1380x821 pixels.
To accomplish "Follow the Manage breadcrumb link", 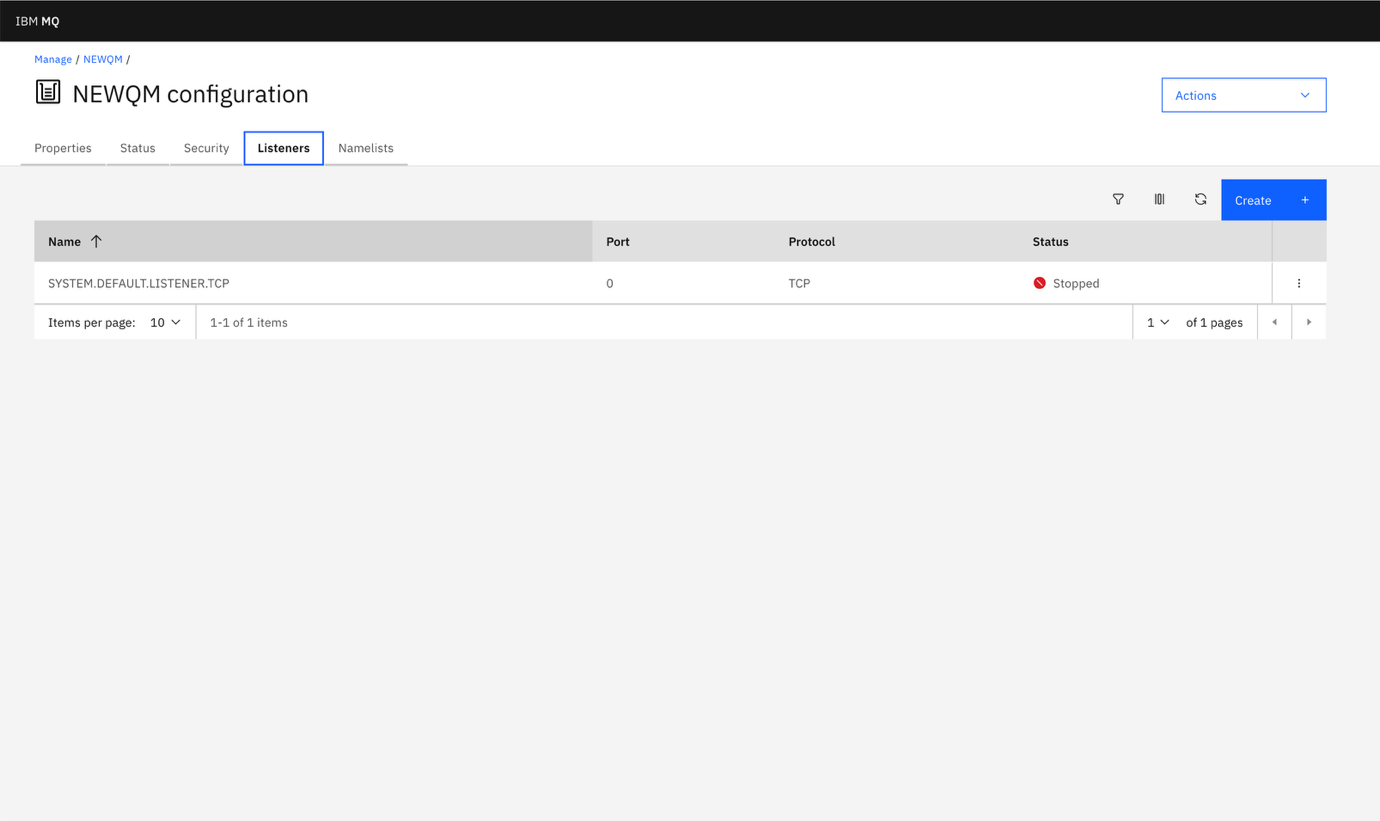I will (x=53, y=59).
